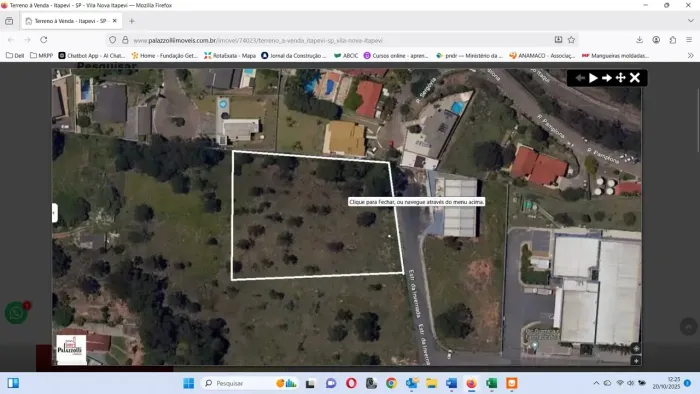The image size is (700, 394).
Task: Open pndr — Ministério da bookmark
Action: tap(469, 56)
